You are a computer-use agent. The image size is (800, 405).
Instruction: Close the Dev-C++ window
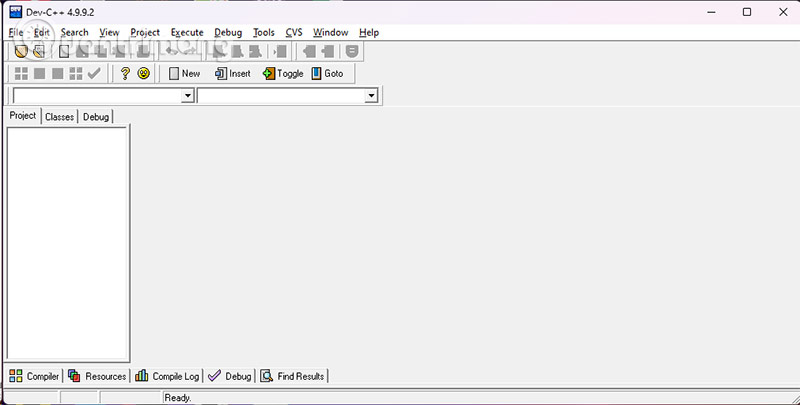[x=783, y=12]
